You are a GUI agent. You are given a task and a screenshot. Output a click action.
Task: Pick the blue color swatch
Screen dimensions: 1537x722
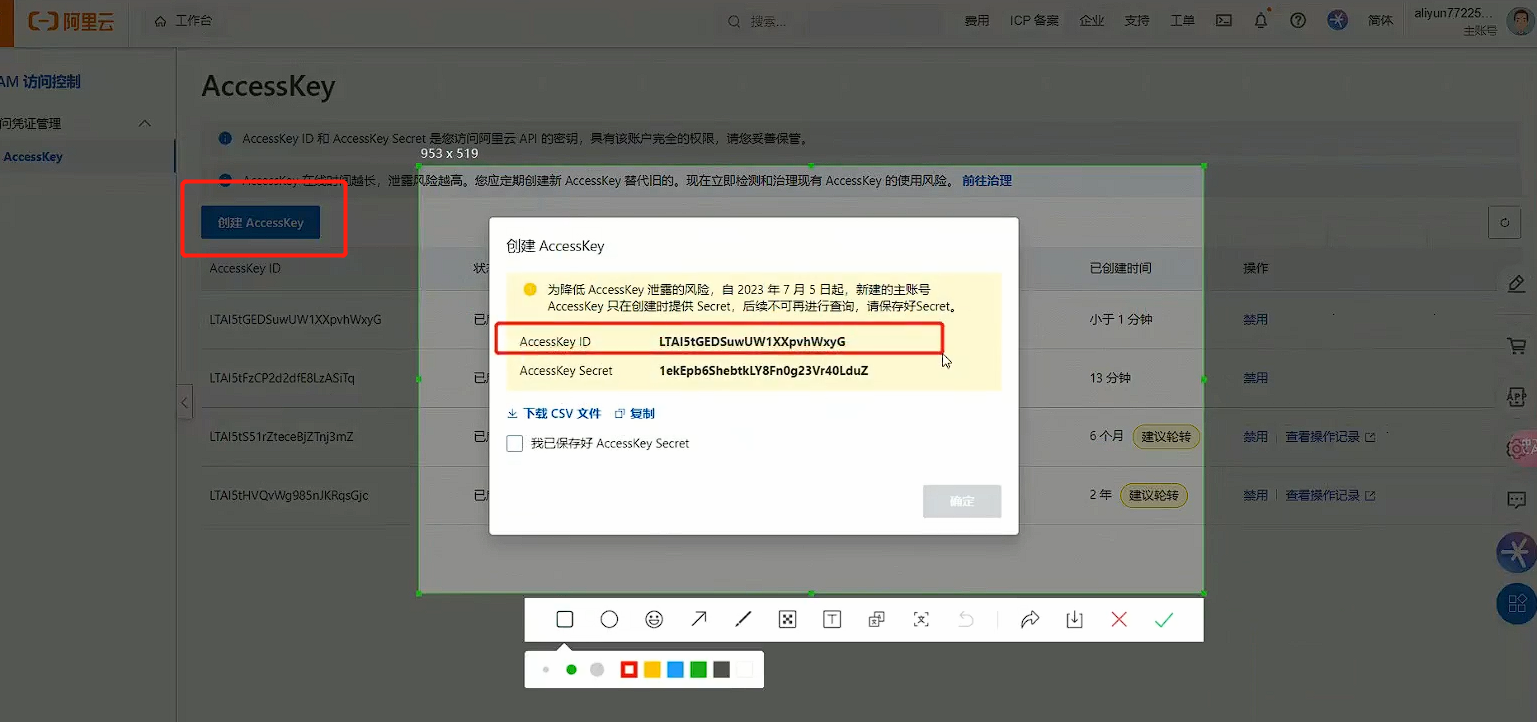pos(675,670)
